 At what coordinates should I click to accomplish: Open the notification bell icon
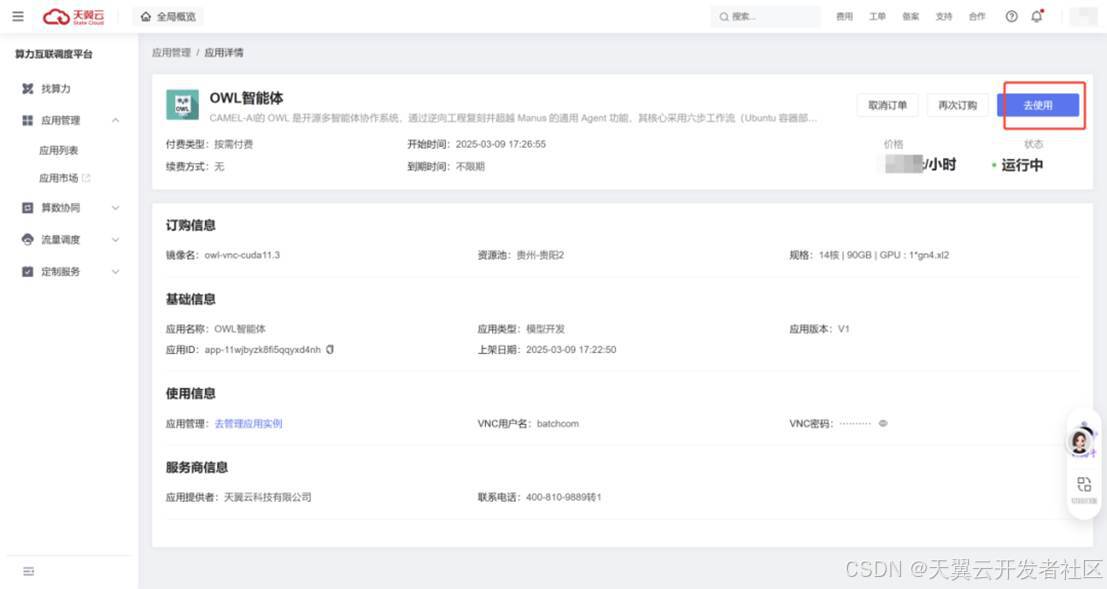[x=1037, y=16]
